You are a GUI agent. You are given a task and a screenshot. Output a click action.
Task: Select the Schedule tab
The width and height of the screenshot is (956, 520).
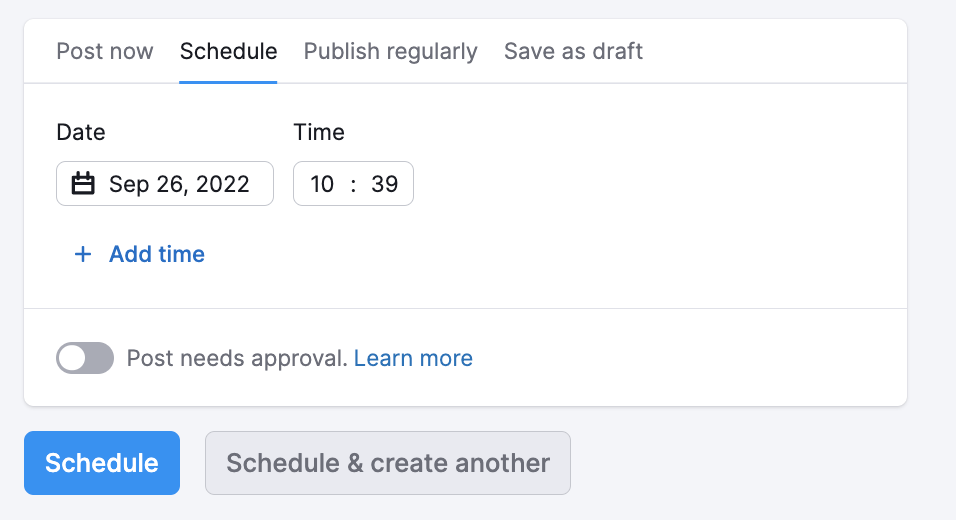(228, 51)
